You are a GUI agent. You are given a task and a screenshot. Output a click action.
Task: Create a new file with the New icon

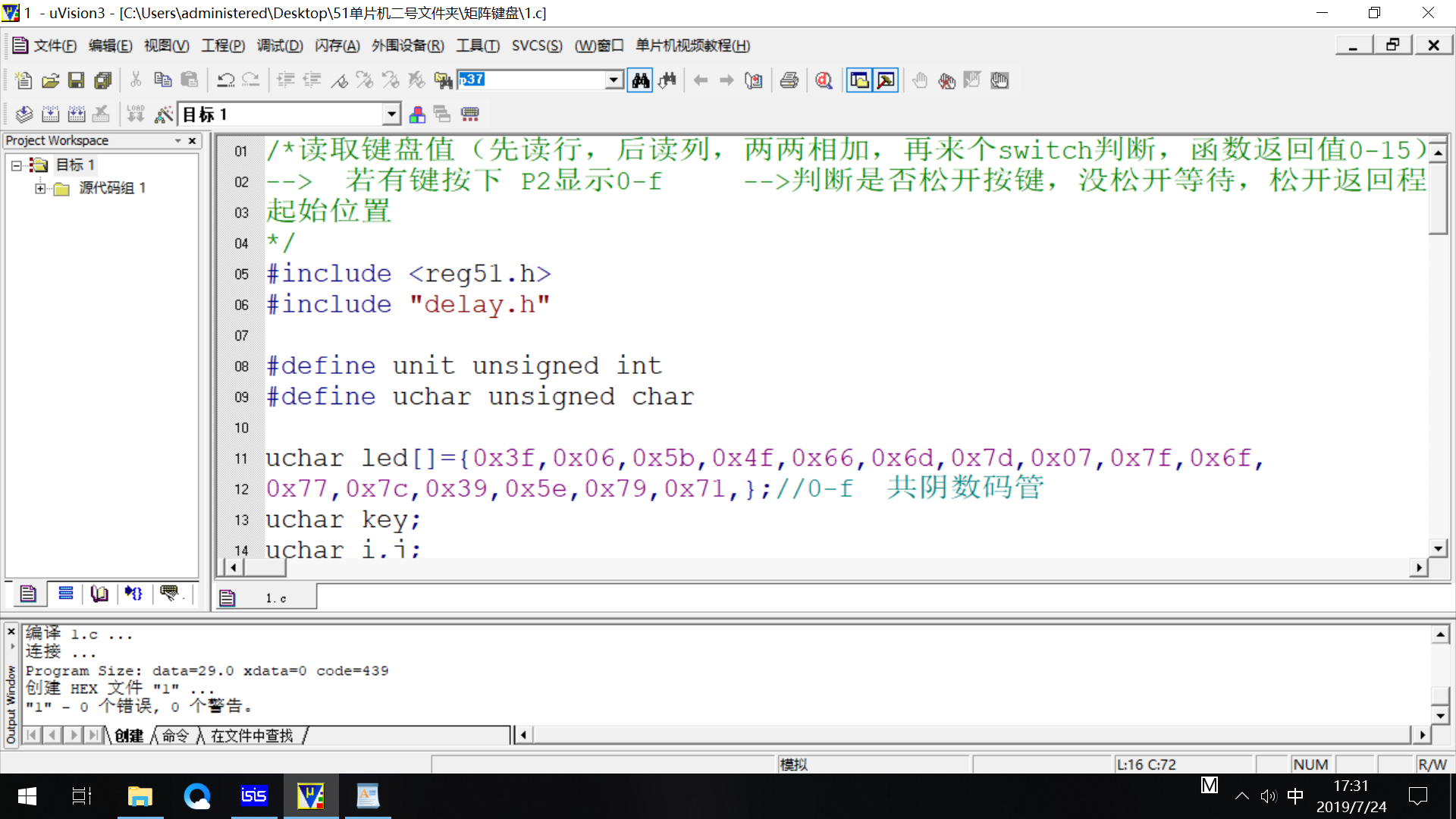pyautogui.click(x=24, y=80)
